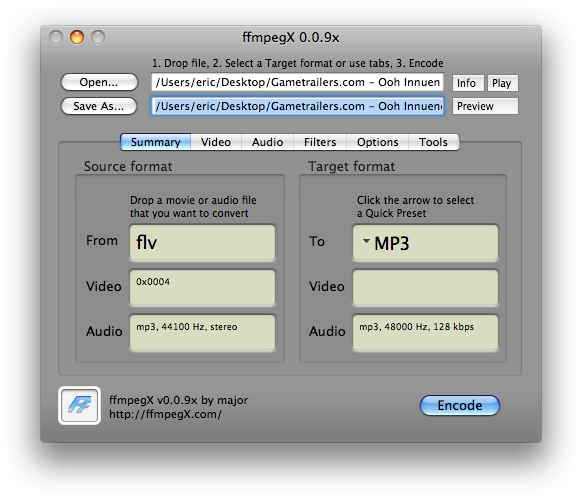Switch to the Summary tab
This screenshot has width=582, height=498.
pos(156,142)
